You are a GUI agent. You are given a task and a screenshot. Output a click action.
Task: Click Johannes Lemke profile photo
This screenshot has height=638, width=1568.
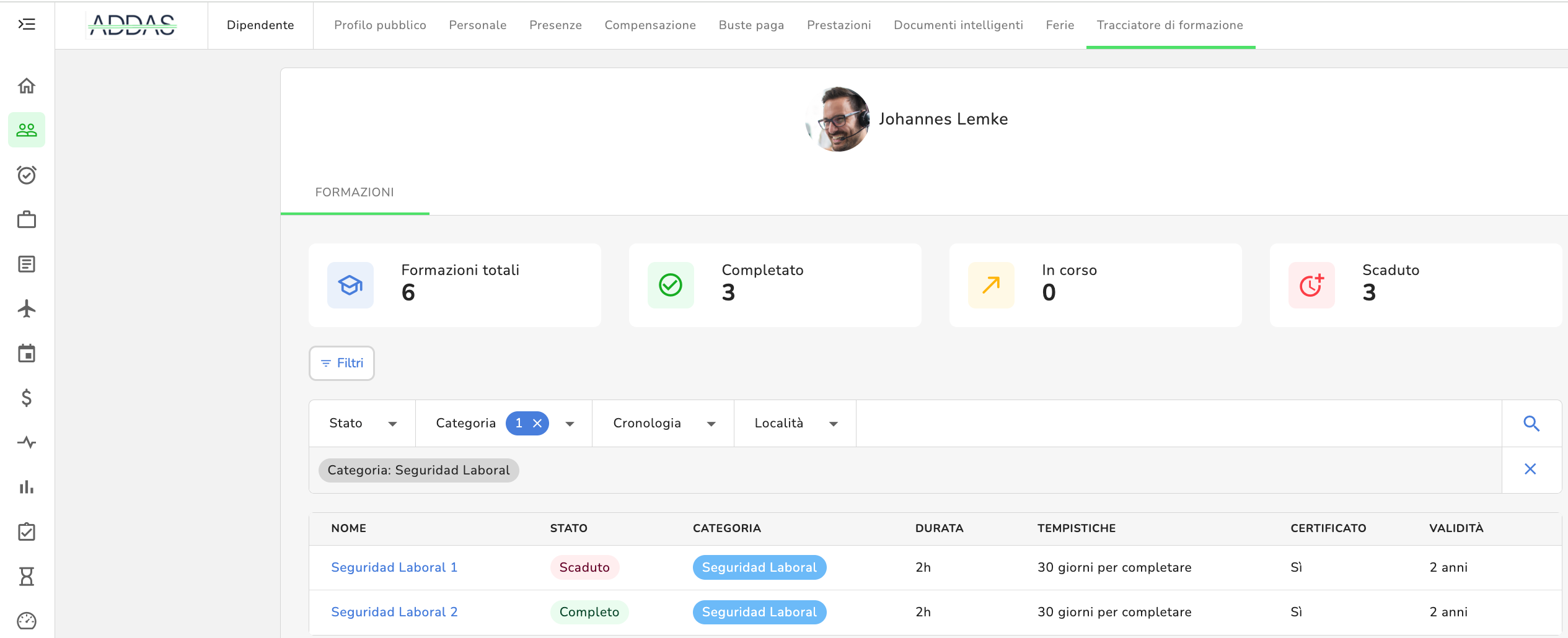pyautogui.click(x=838, y=119)
